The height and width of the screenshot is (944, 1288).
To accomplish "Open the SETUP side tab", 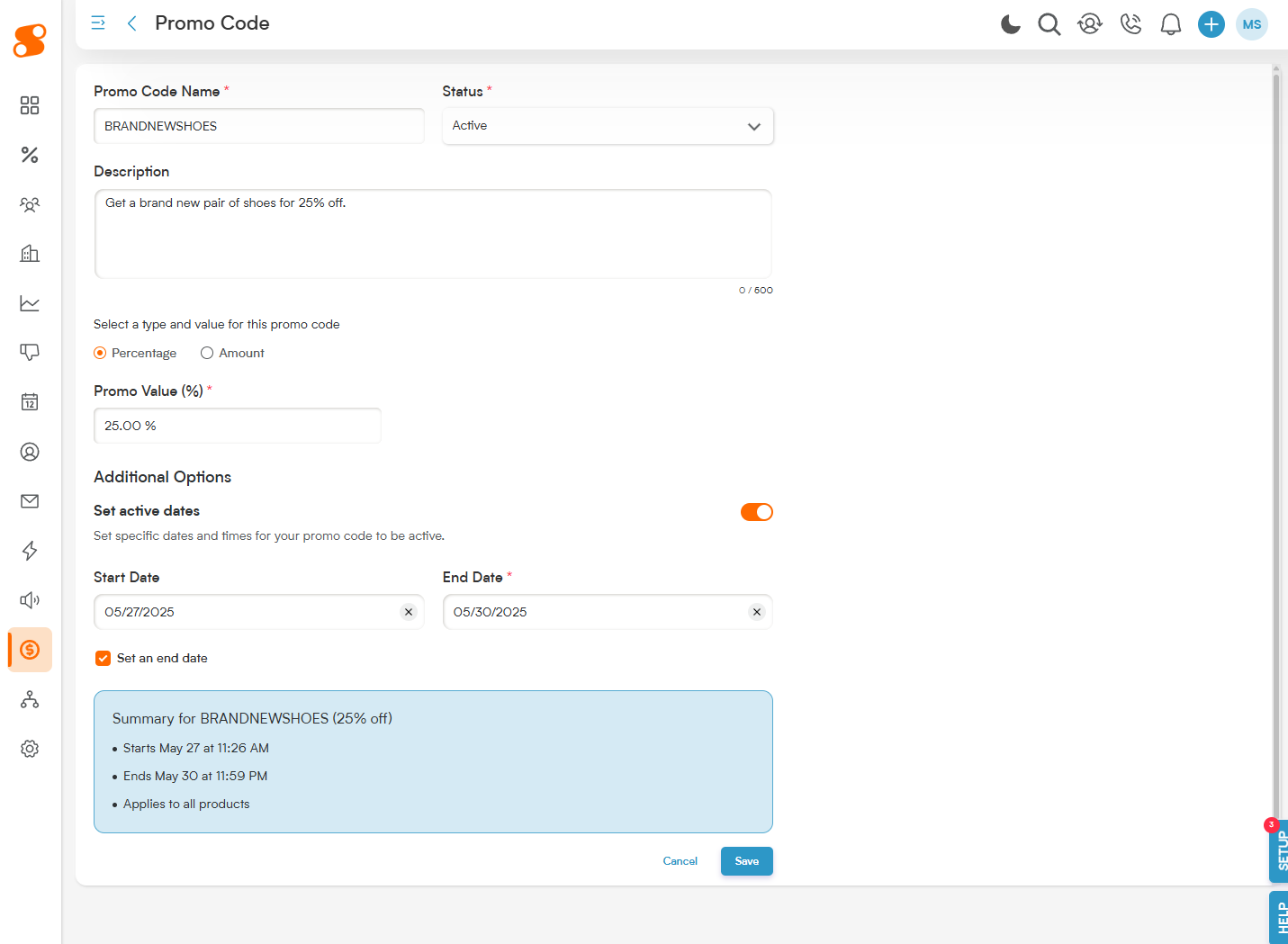I will 1279,851.
